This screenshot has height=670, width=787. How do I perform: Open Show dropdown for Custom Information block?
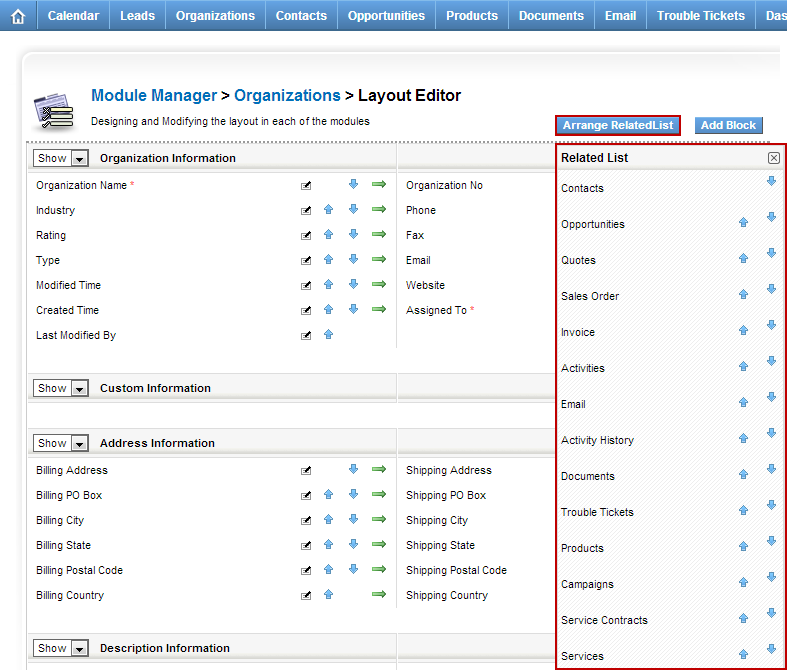61,388
